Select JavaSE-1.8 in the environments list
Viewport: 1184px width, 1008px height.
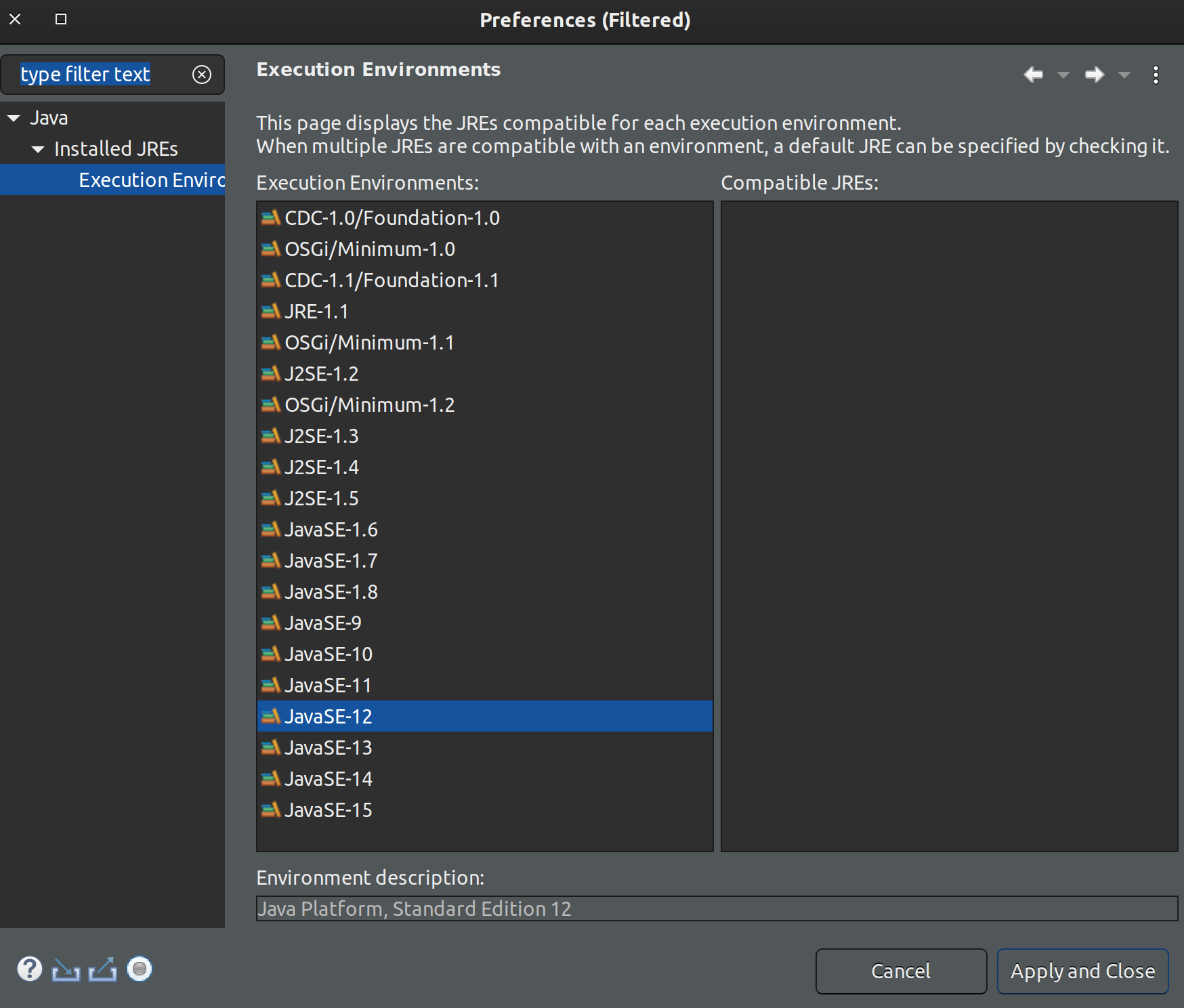point(331,592)
